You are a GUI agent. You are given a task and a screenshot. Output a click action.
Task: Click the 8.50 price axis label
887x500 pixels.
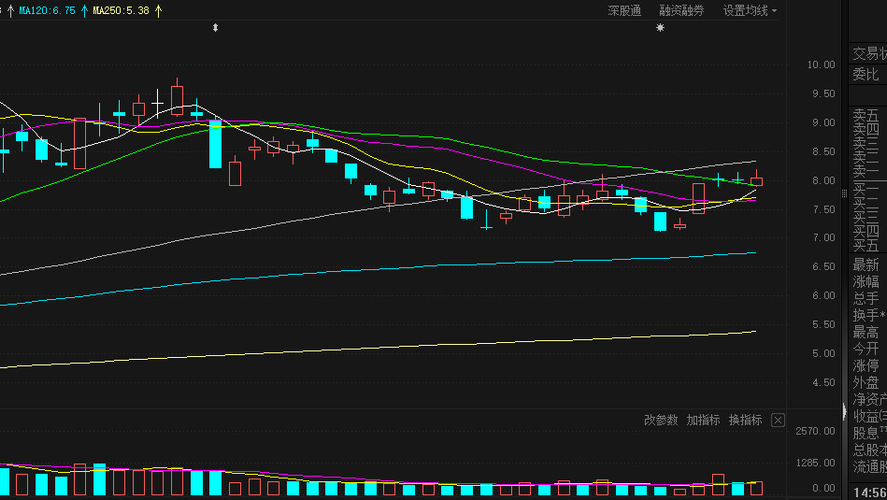pyautogui.click(x=824, y=151)
